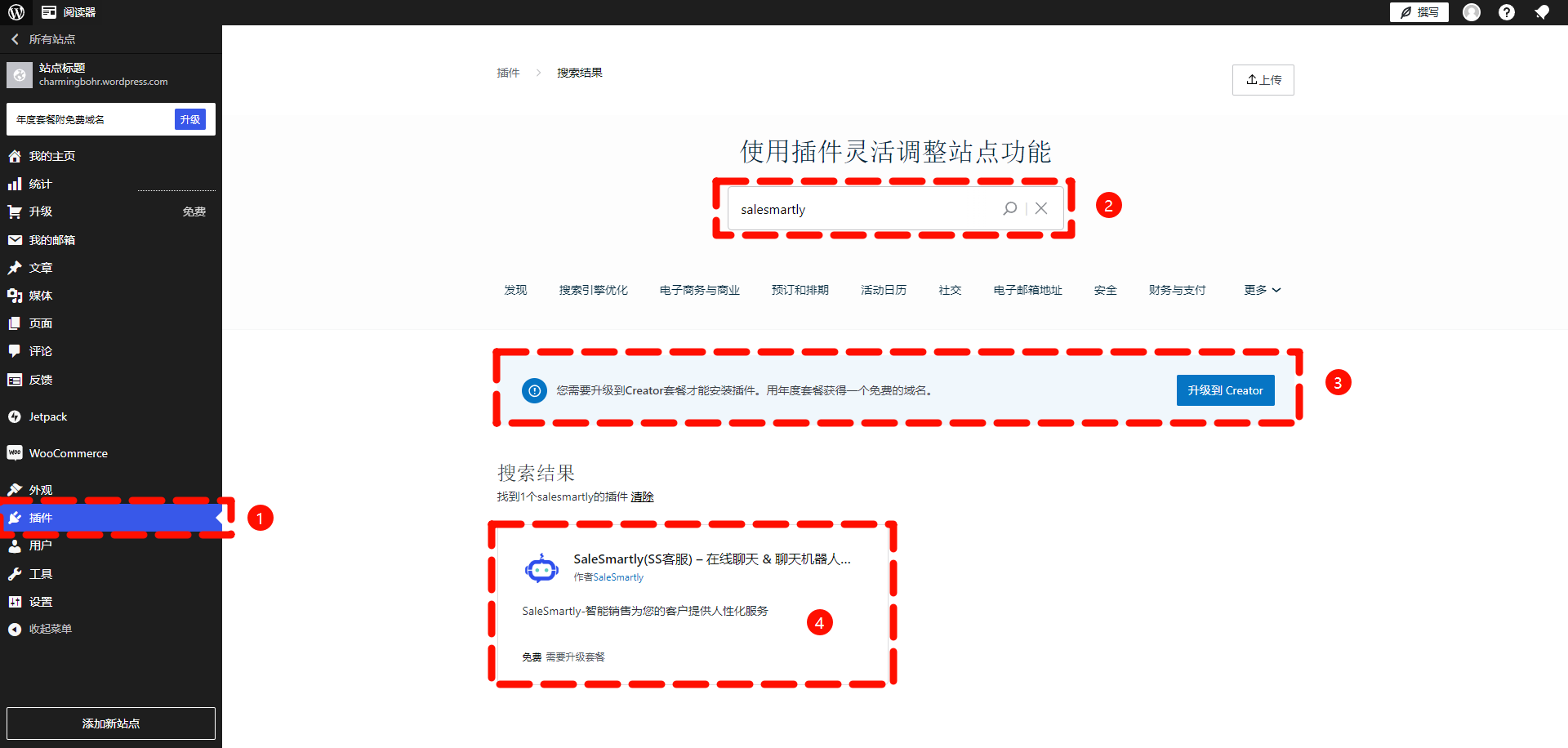Click the 反馈 feedback form icon

(15, 380)
